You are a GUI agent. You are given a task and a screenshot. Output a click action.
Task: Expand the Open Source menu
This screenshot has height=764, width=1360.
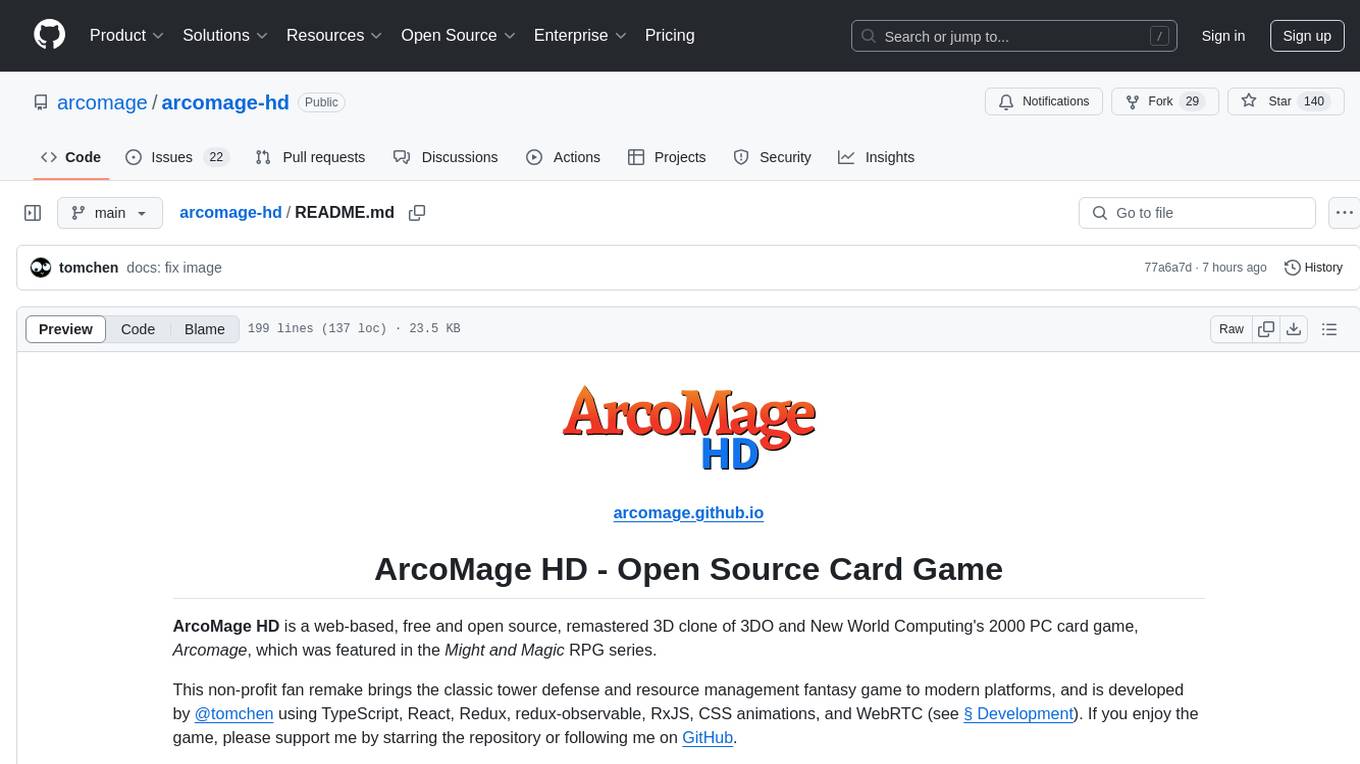click(458, 35)
